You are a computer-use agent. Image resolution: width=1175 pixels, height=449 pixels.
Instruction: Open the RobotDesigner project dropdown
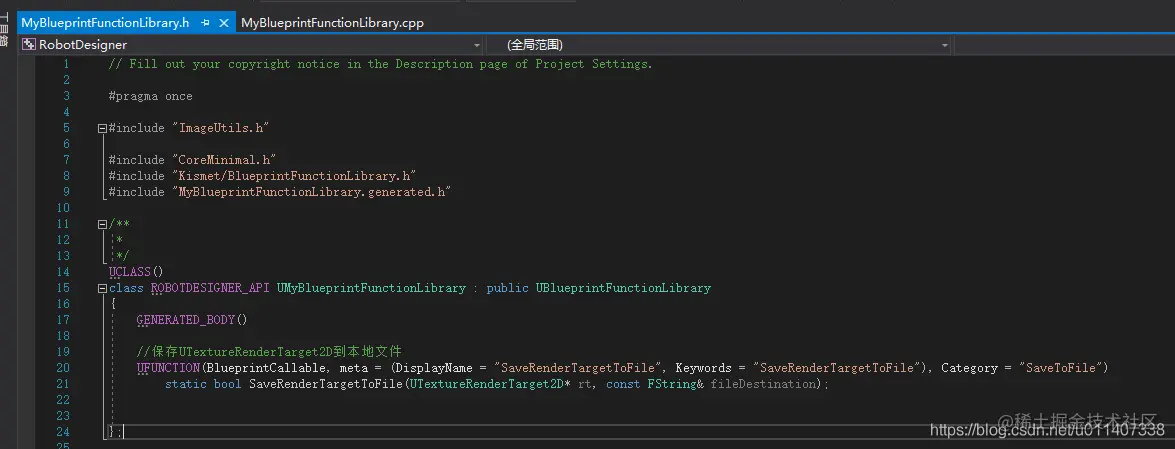click(477, 45)
